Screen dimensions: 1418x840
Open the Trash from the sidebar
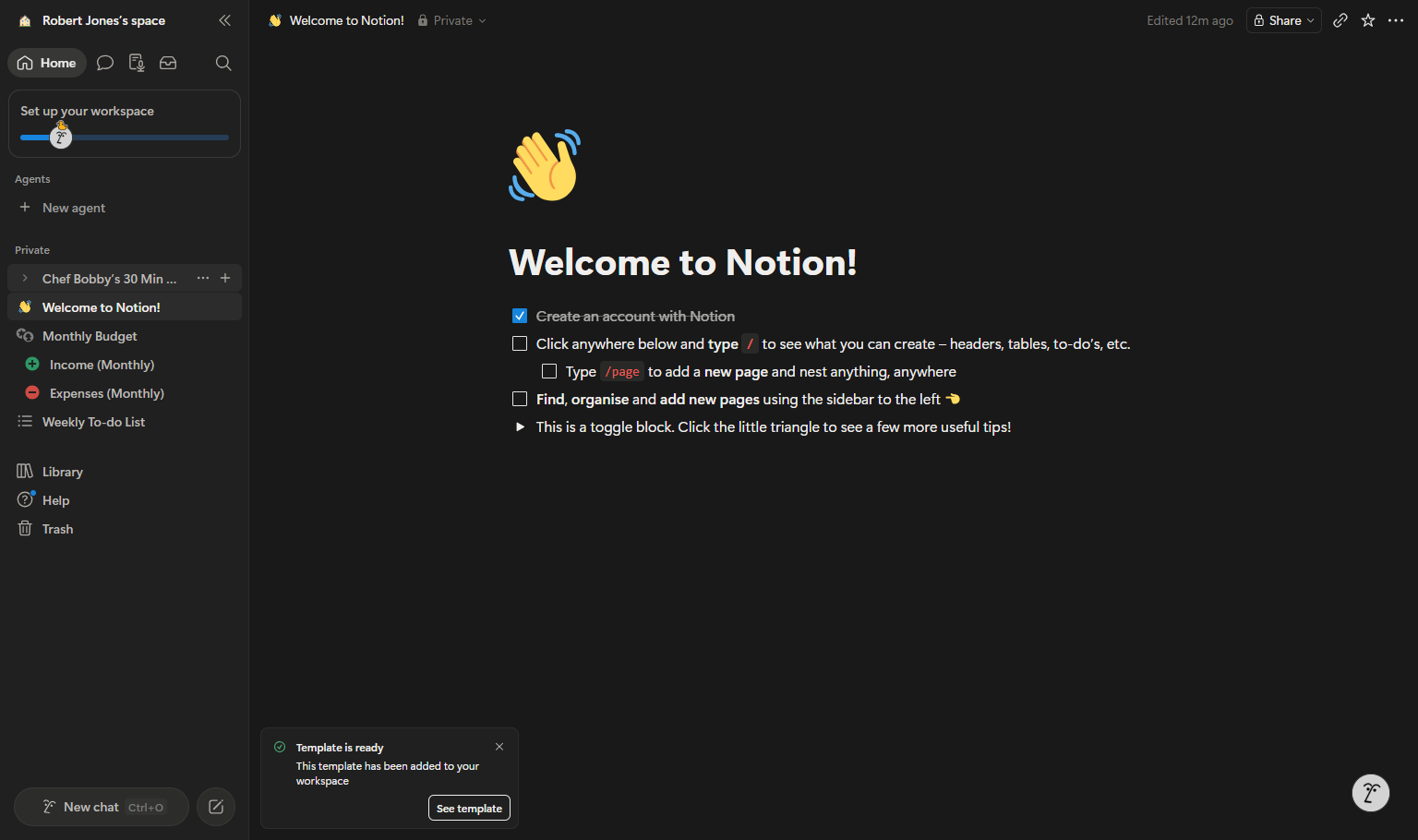pyautogui.click(x=125, y=529)
